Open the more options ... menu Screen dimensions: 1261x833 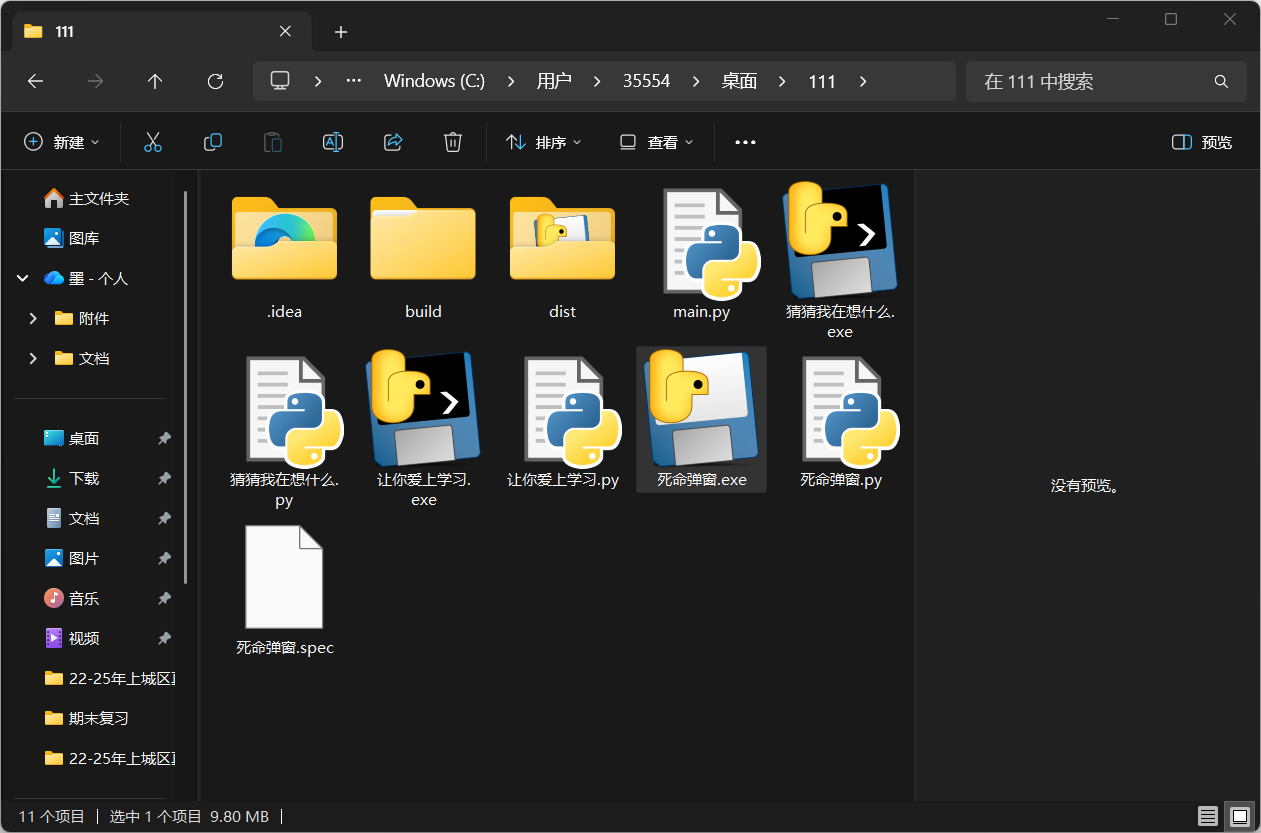(744, 141)
